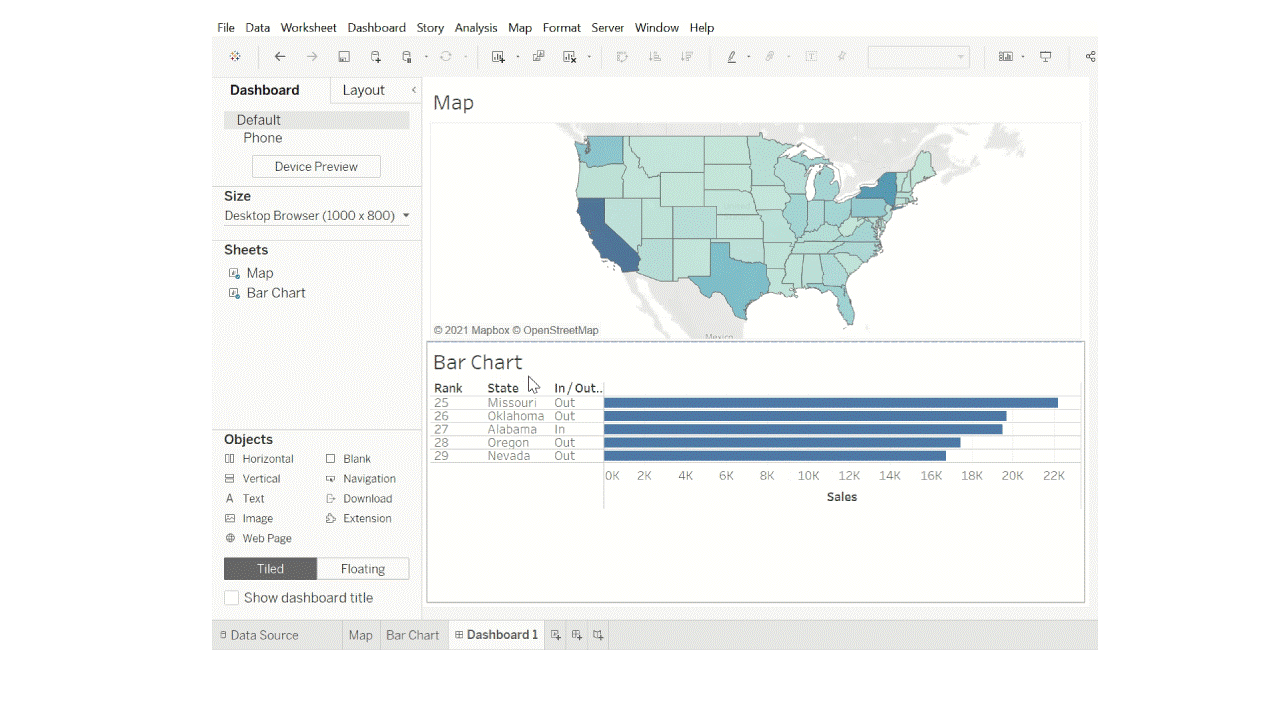
Task: Click the New Worksheet icon in bottom tabs
Action: click(556, 635)
